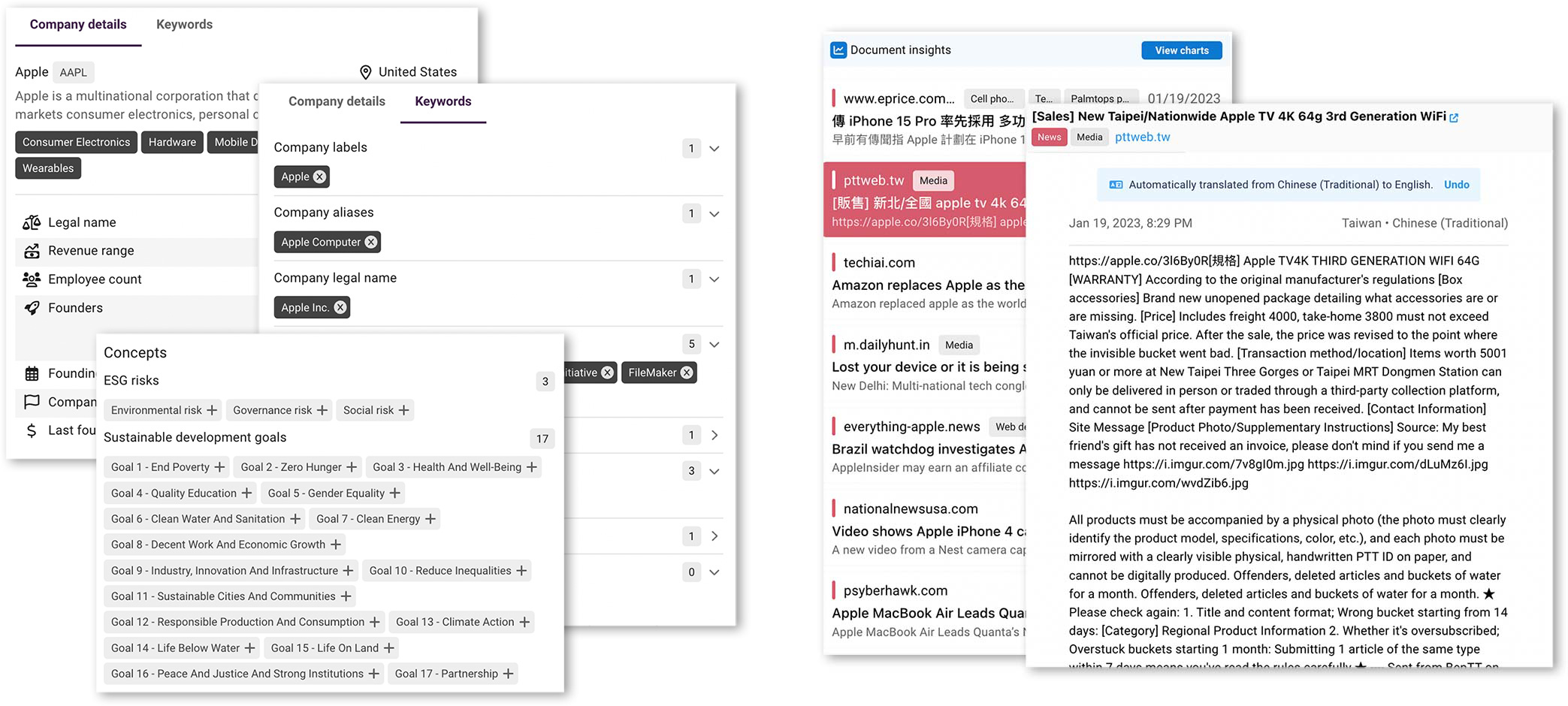
Task: Remove the Apple Computer alias chip
Action: [x=371, y=242]
